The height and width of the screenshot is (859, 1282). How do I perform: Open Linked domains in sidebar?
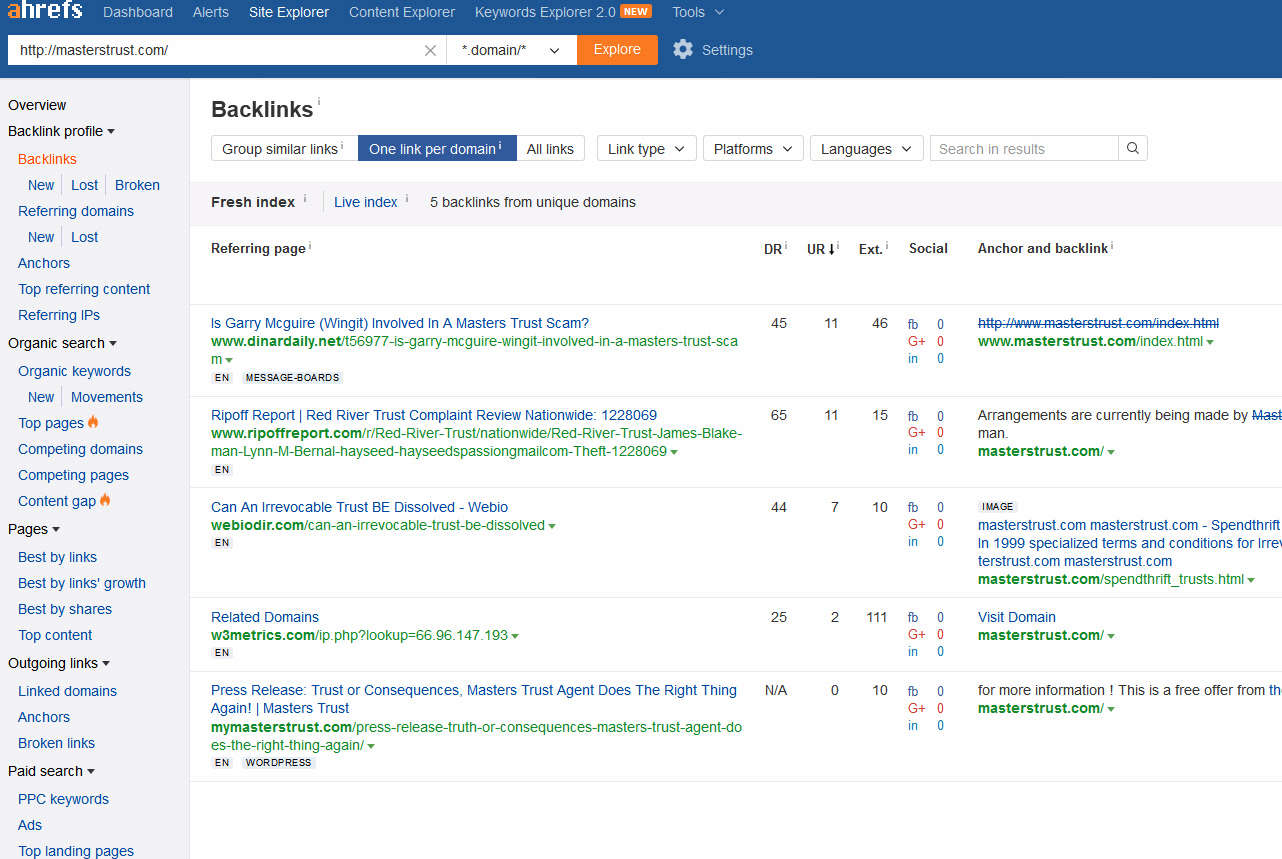(x=67, y=691)
